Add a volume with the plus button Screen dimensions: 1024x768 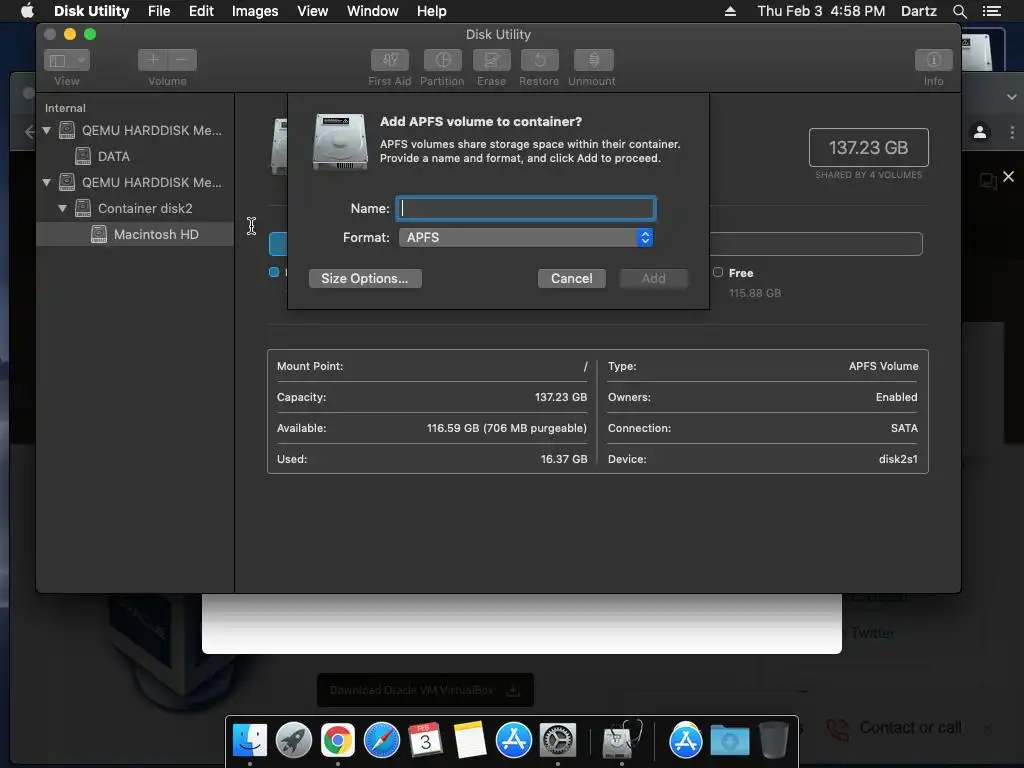pos(153,60)
